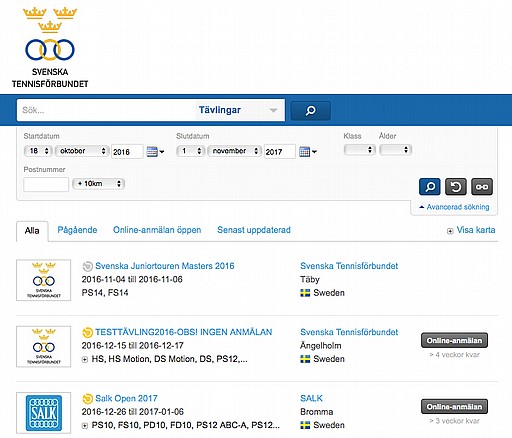Click the date text 2016-12-26 till 2017-01-06

133,412
